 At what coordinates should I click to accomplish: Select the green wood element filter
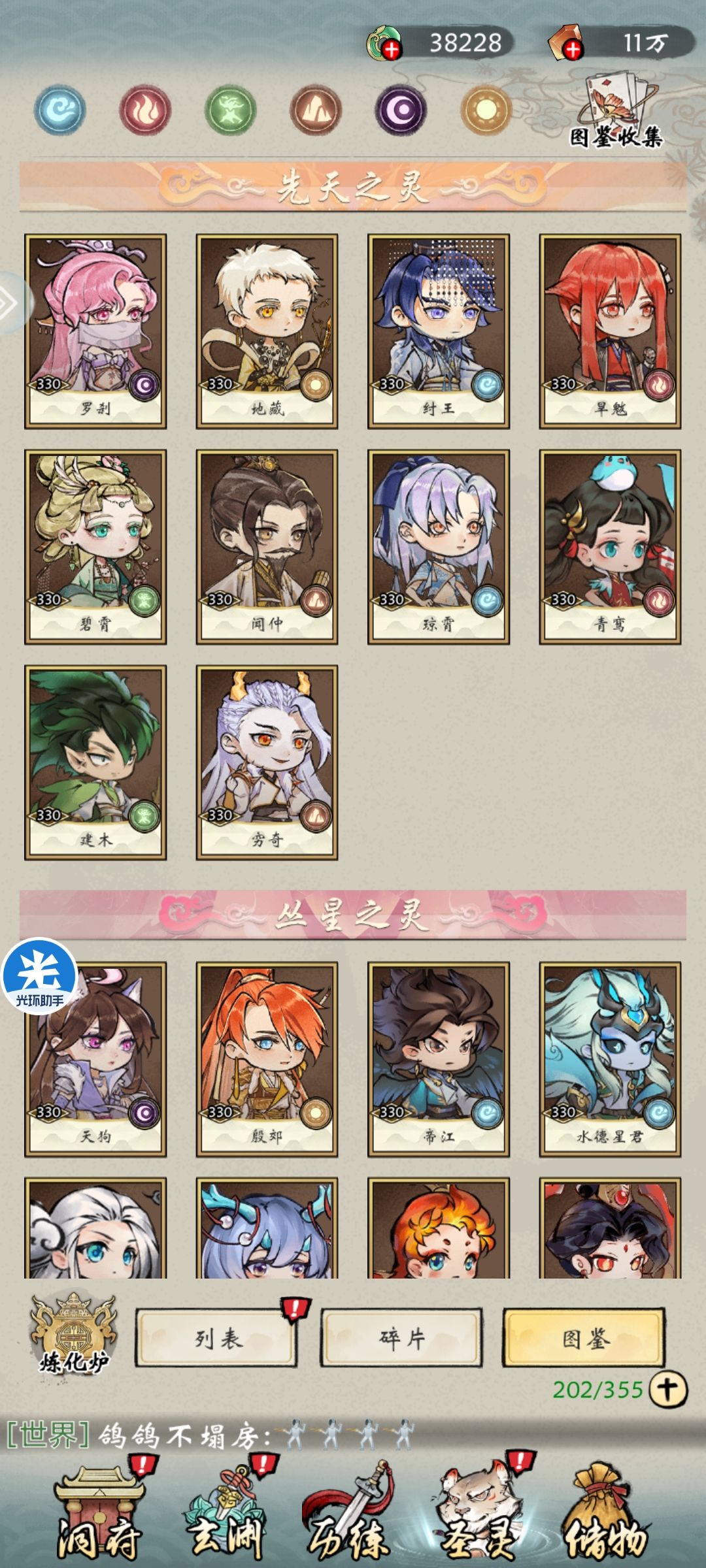coord(231,110)
